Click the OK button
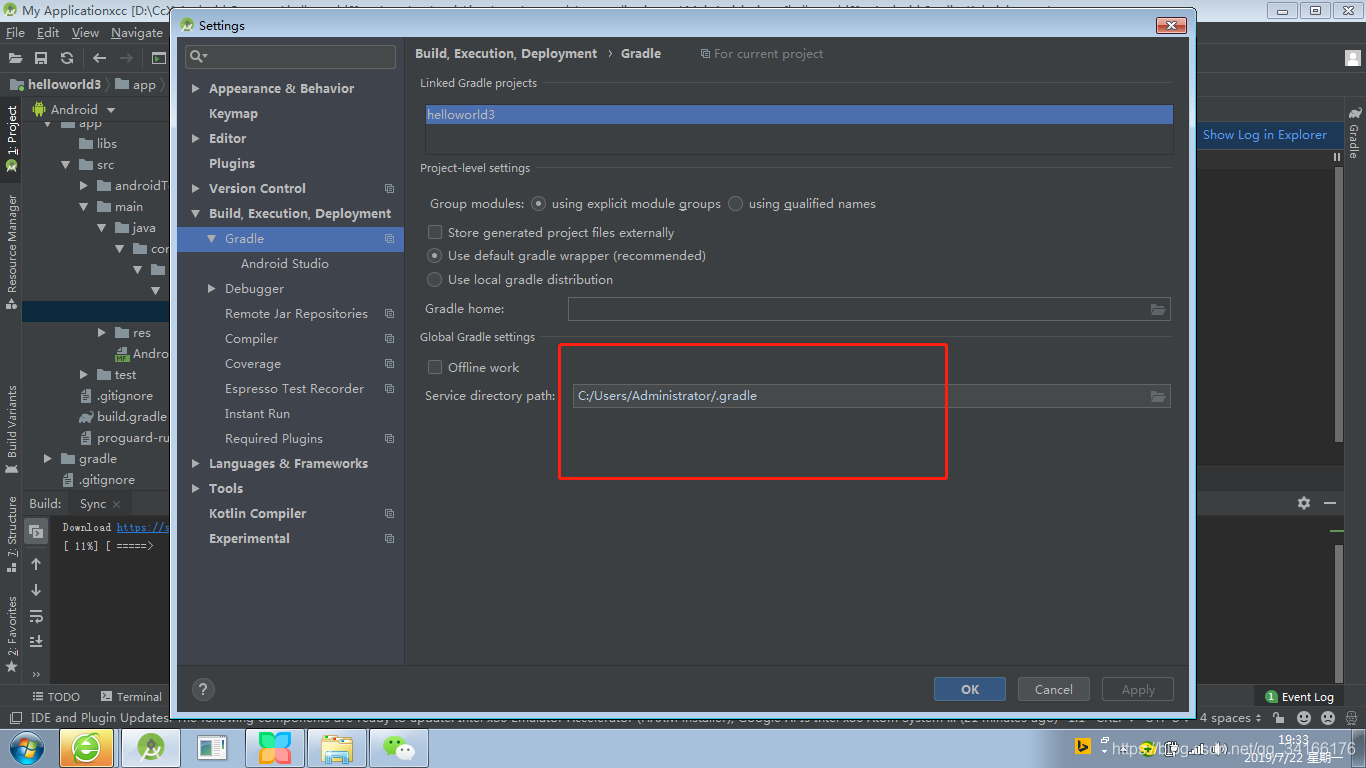The width and height of the screenshot is (1366, 768). click(970, 690)
